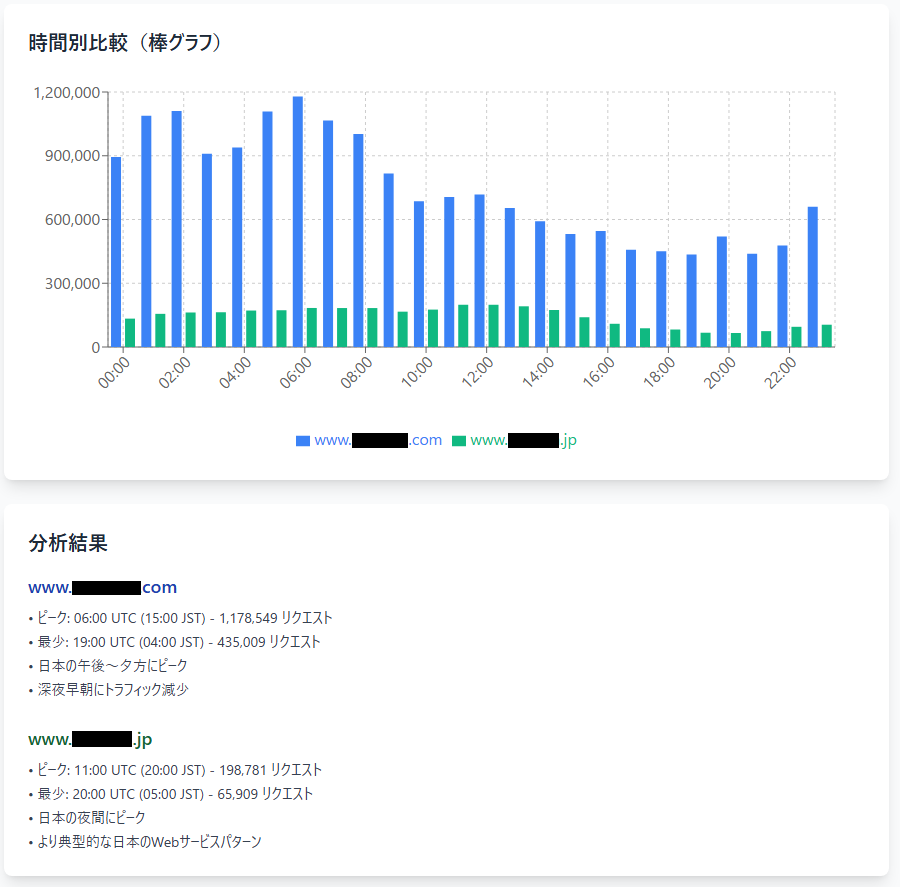The width and height of the screenshot is (900, 887).
Task: Open the blue .com domain heading in results
Action: tap(102, 587)
